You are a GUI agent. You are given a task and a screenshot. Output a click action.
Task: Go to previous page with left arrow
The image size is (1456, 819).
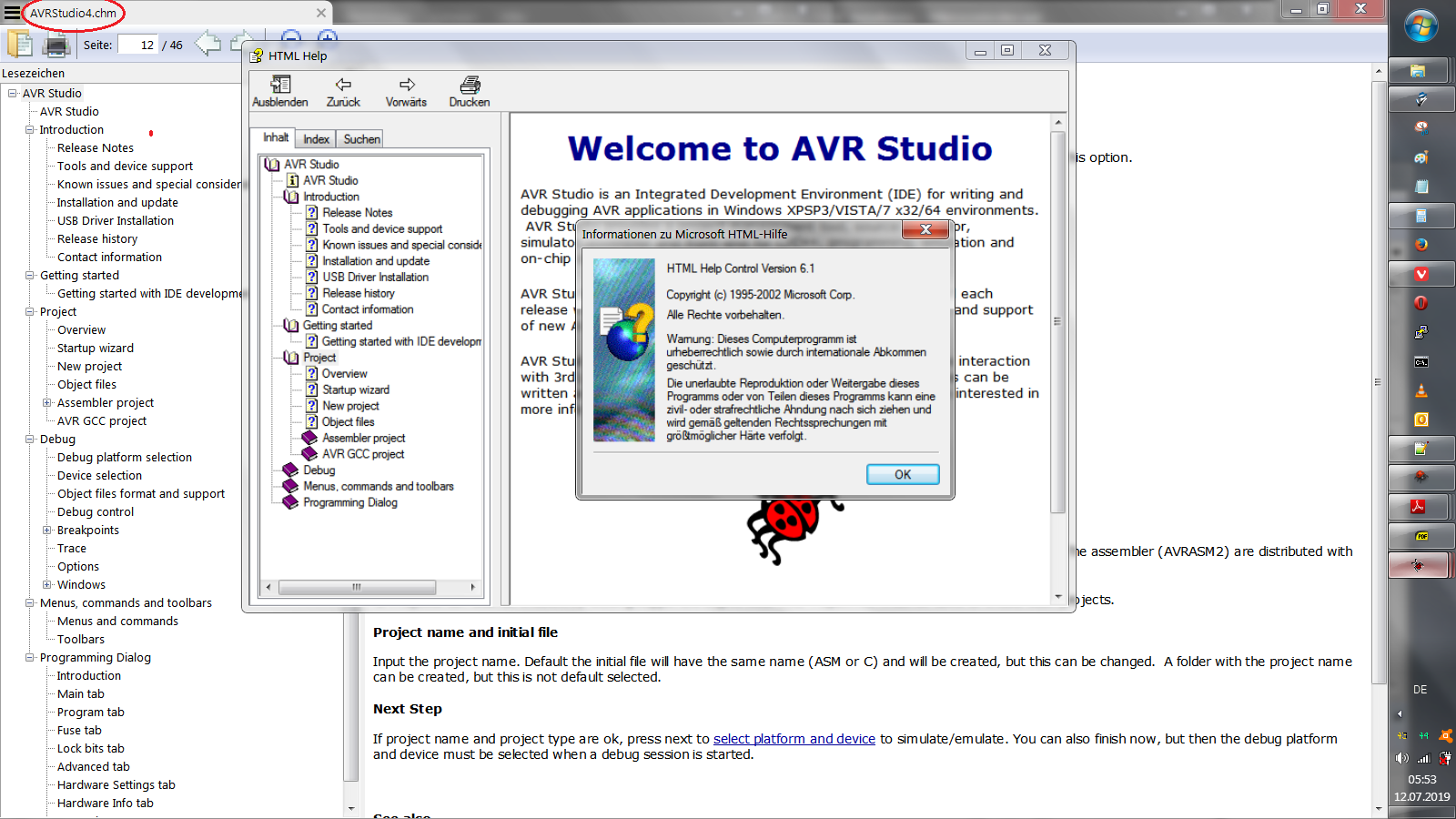coord(207,44)
